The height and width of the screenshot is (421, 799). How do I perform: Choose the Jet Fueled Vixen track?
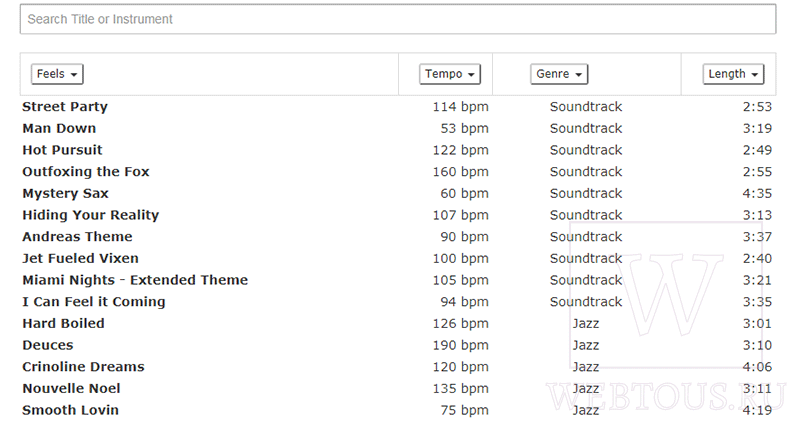point(80,258)
